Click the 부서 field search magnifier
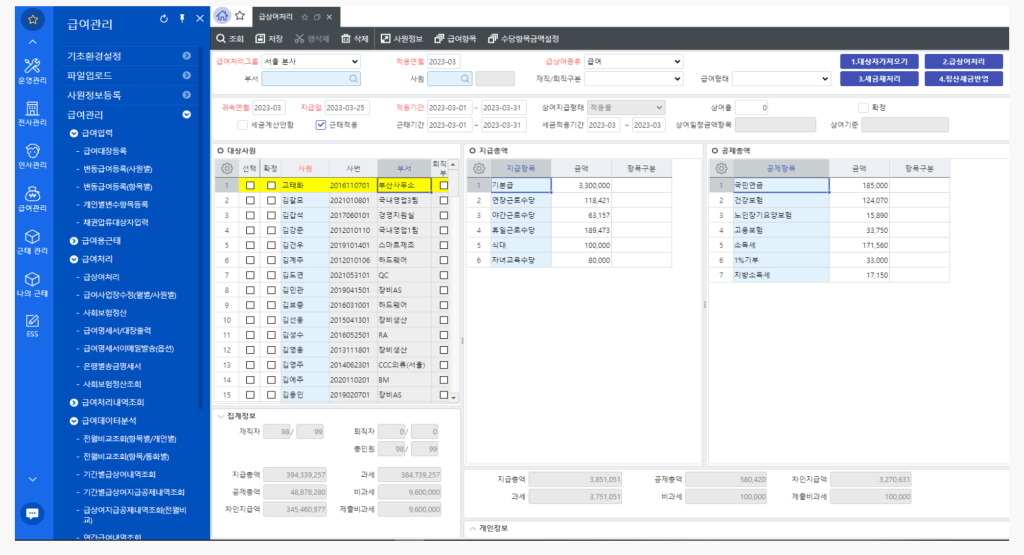 (353, 79)
